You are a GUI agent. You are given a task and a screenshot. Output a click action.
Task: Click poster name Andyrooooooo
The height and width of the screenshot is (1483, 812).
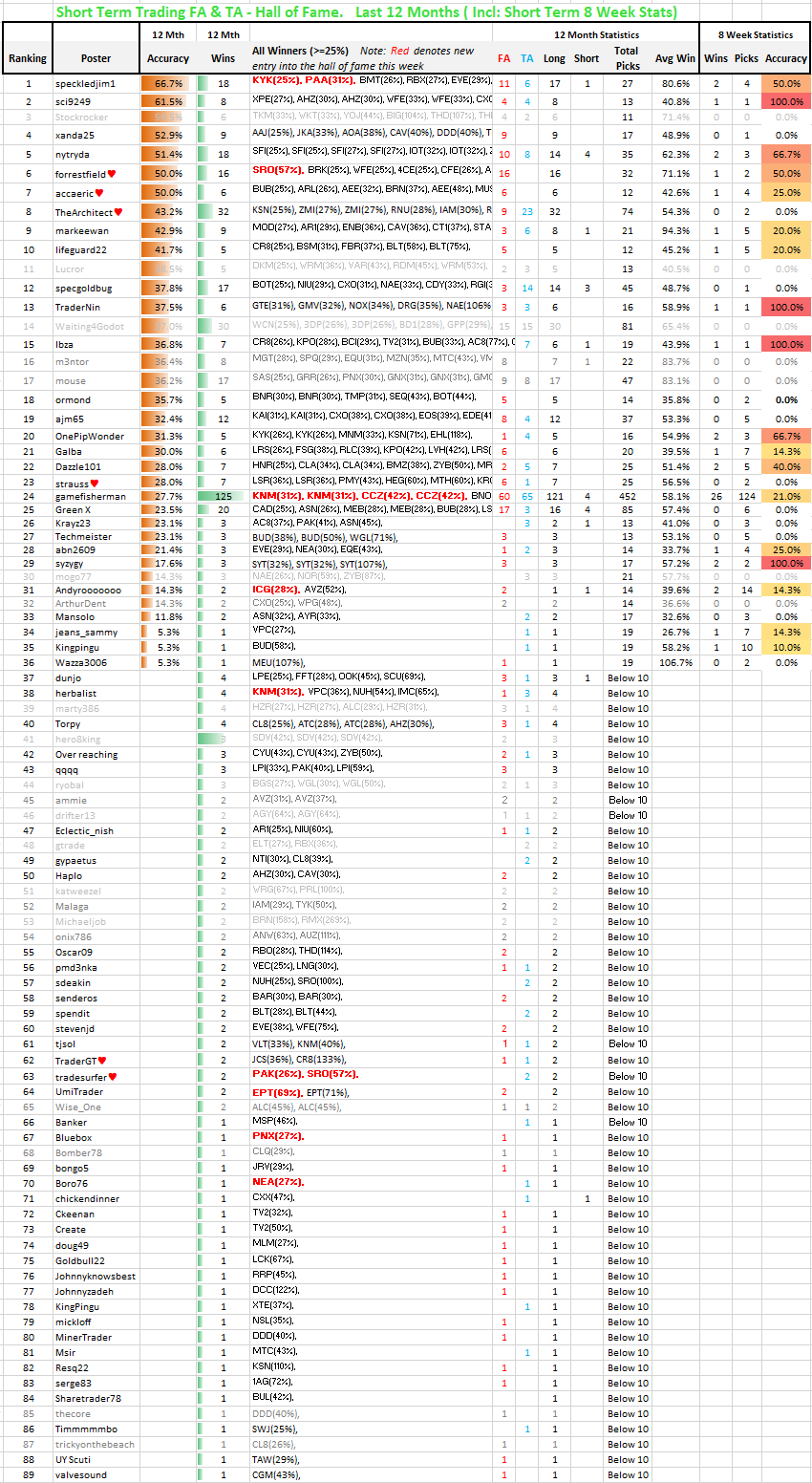pyautogui.click(x=88, y=591)
